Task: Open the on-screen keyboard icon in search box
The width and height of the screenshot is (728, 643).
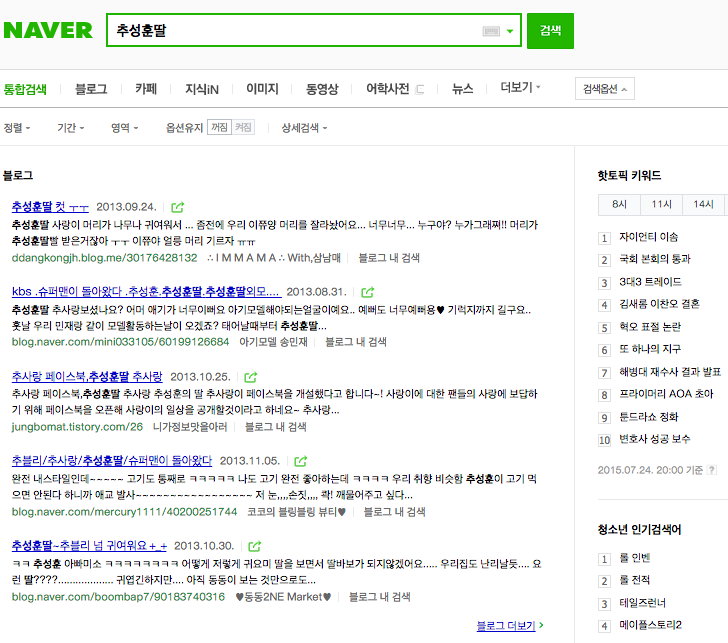Action: pos(491,31)
